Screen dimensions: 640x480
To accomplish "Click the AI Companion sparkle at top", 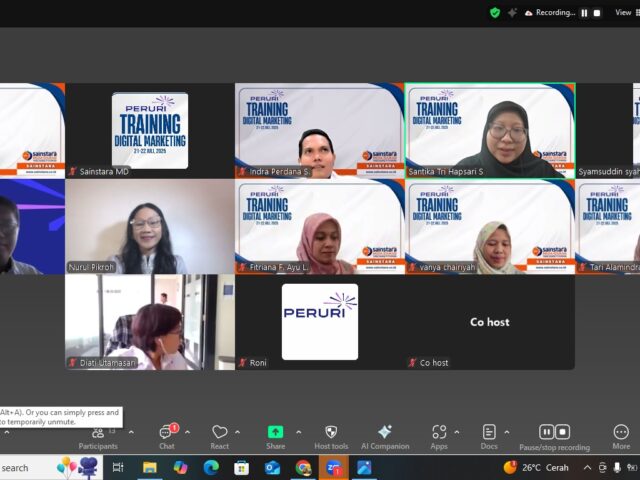I will (512, 13).
